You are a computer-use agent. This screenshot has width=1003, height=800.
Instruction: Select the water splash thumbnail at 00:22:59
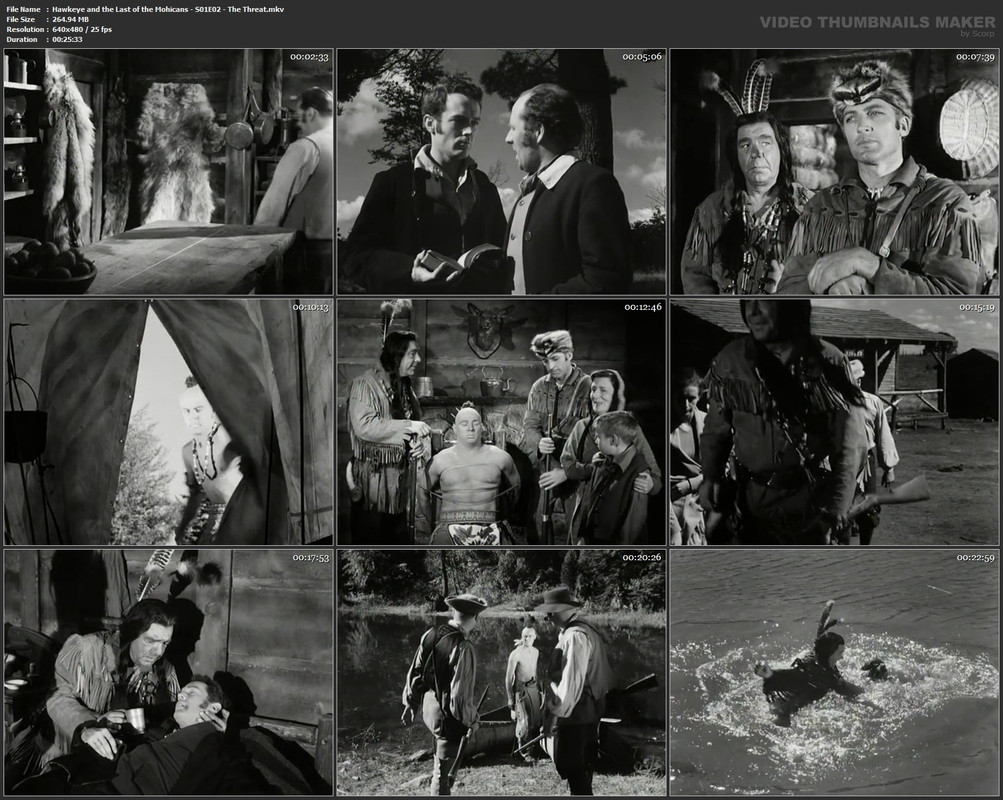click(x=834, y=673)
